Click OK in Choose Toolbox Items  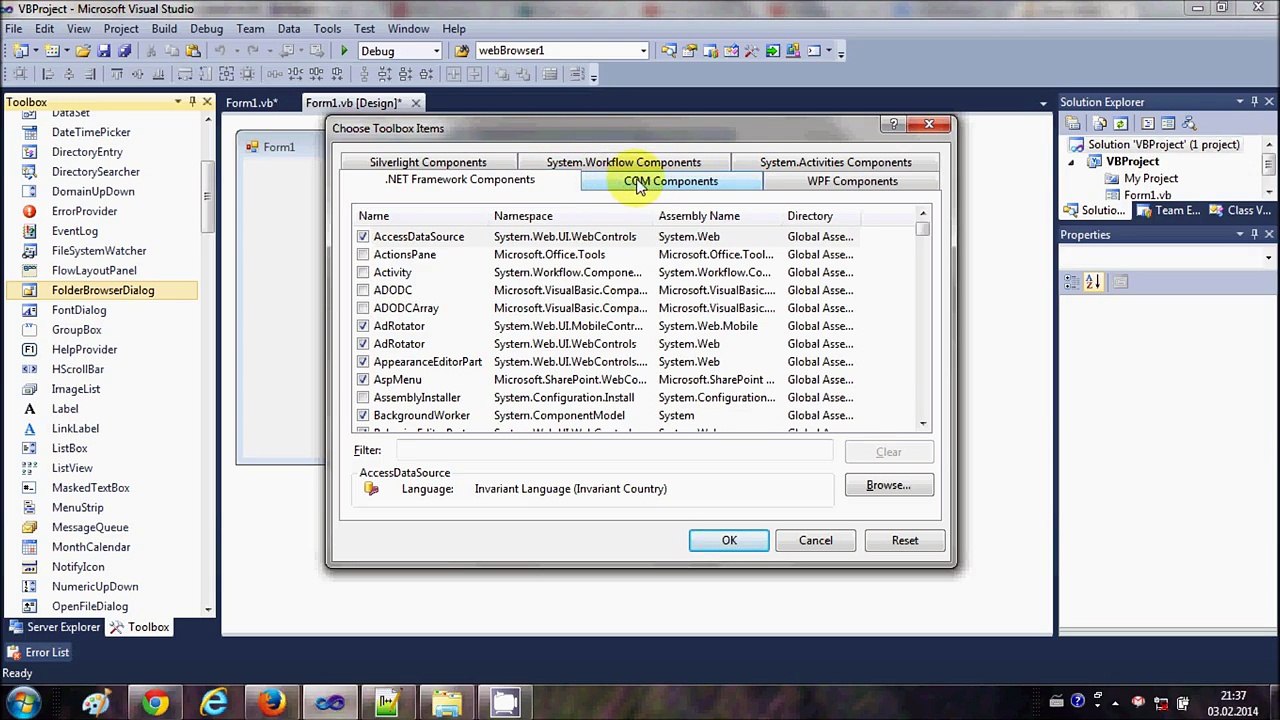(729, 541)
